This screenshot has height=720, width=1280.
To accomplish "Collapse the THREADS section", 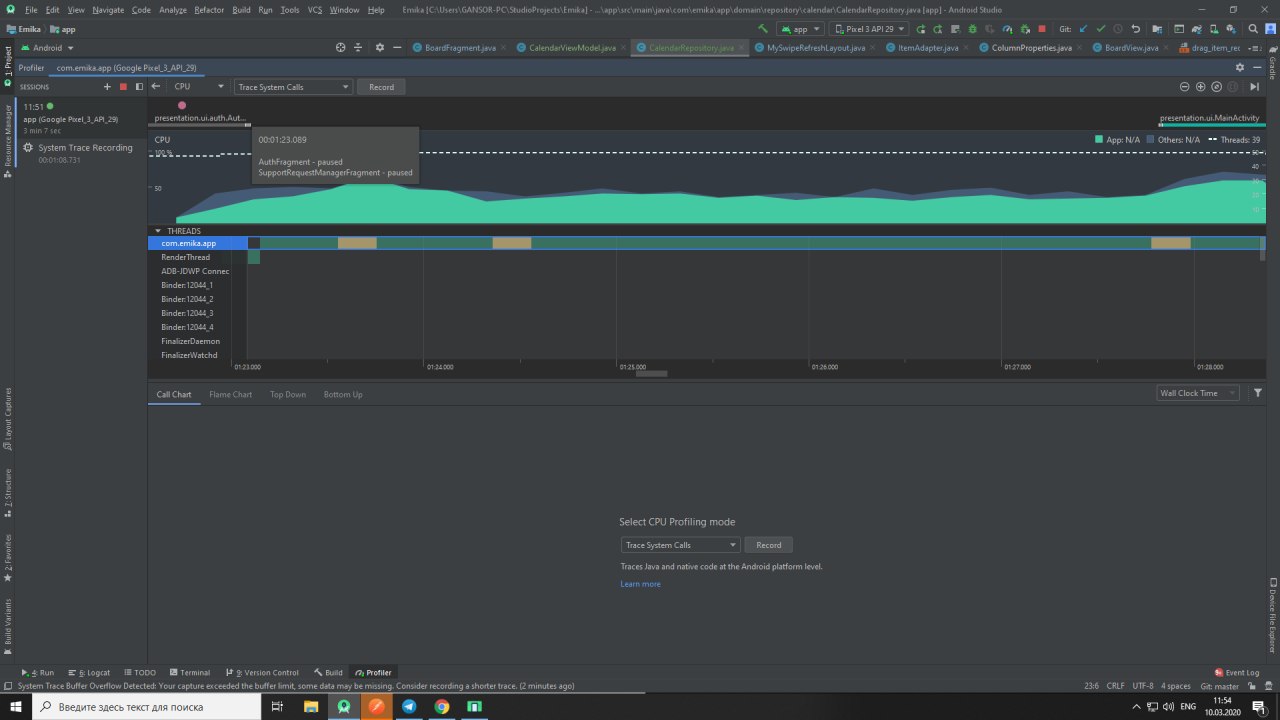I will click(158, 231).
